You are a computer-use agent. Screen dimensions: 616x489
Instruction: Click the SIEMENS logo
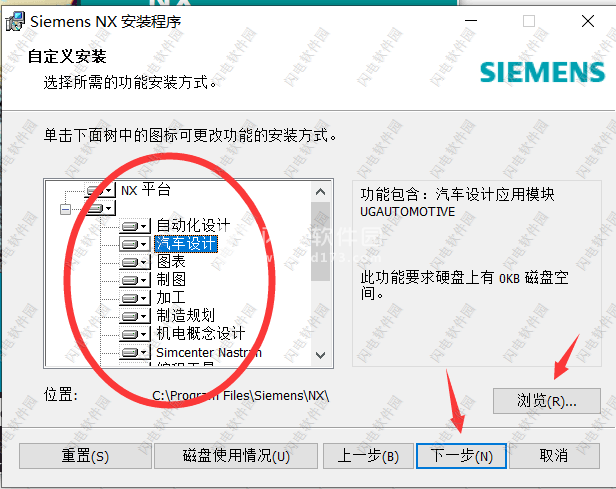click(542, 72)
